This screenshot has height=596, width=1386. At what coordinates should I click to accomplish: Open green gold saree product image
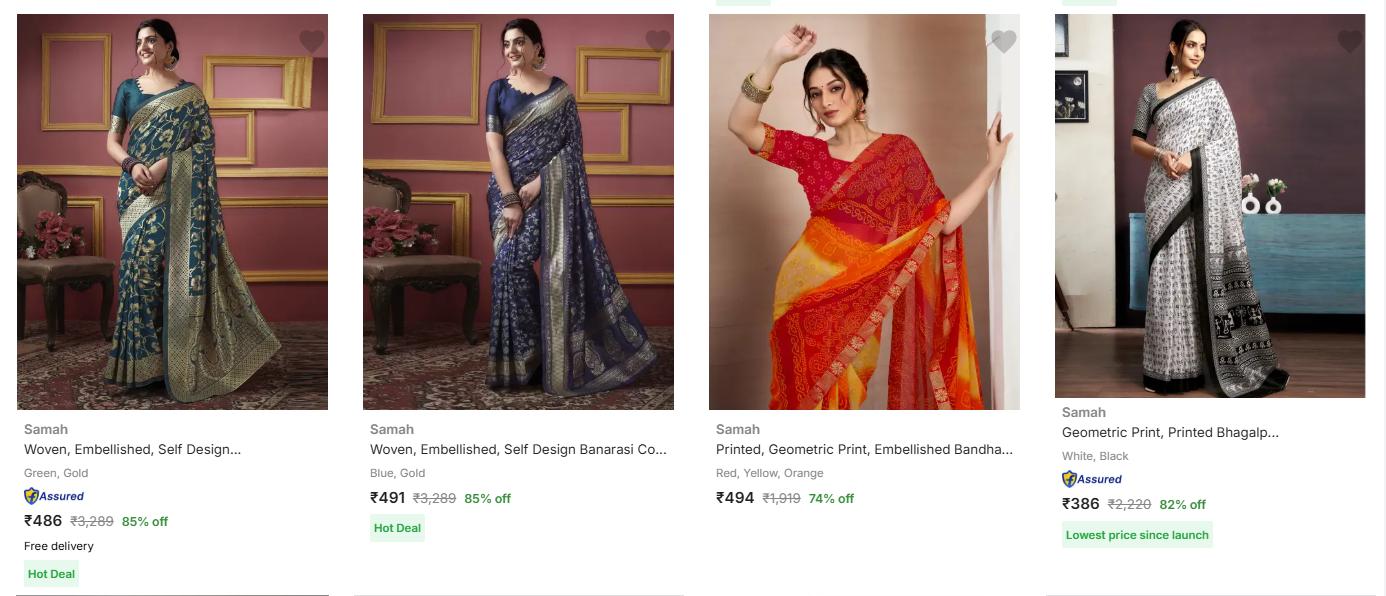172,212
